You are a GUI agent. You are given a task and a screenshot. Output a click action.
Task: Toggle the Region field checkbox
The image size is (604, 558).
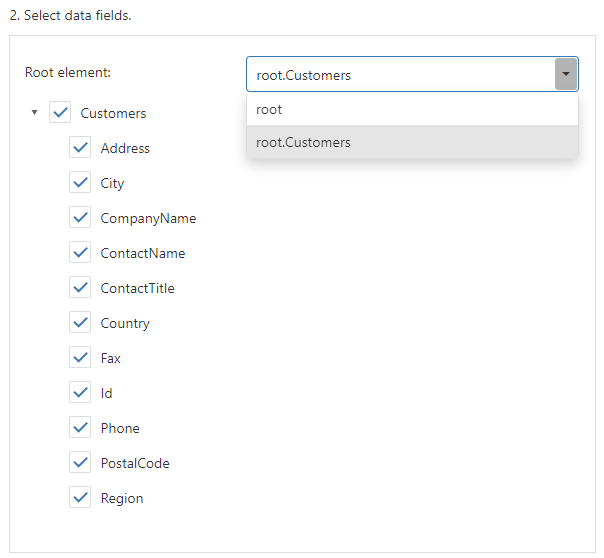pyautogui.click(x=80, y=498)
